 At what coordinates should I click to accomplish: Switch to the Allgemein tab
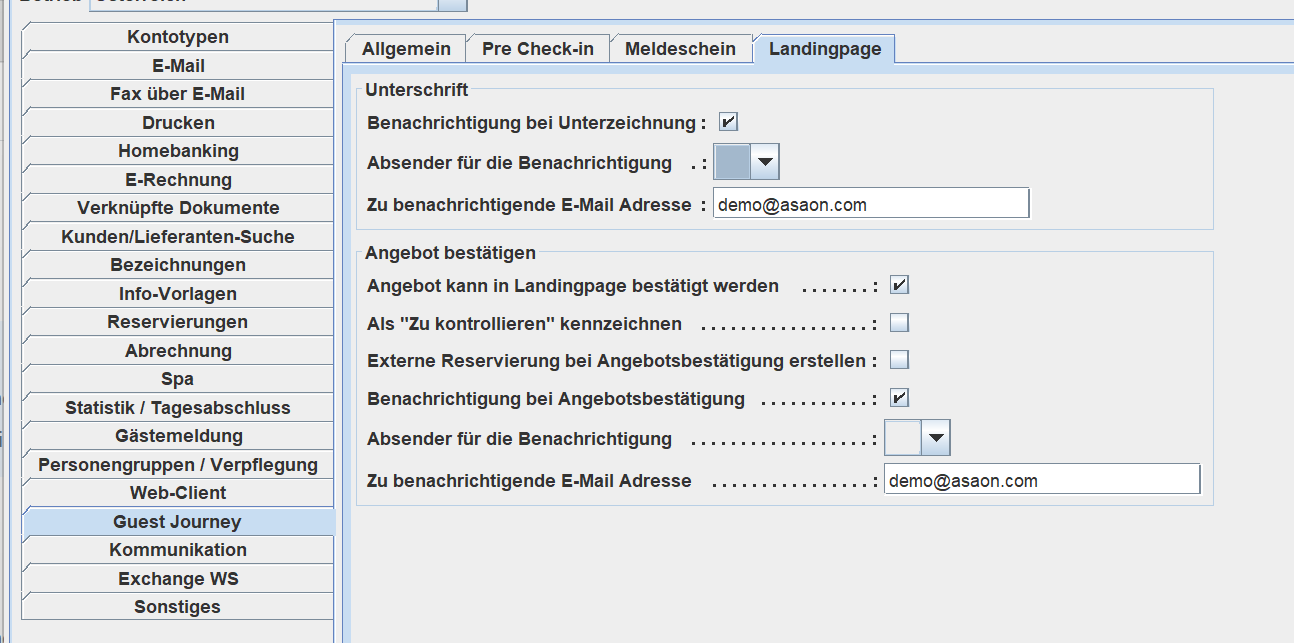pos(406,49)
